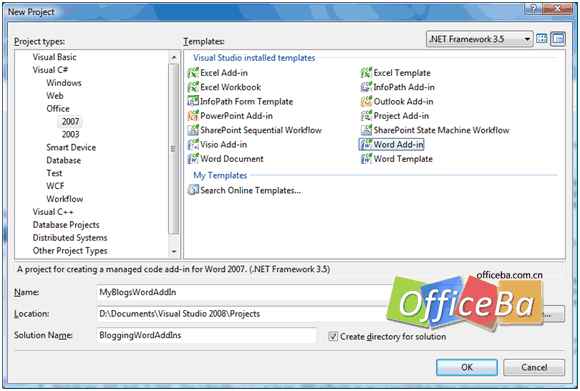The height and width of the screenshot is (391, 580).
Task: Close the New Project dialog
Action: 557,9
